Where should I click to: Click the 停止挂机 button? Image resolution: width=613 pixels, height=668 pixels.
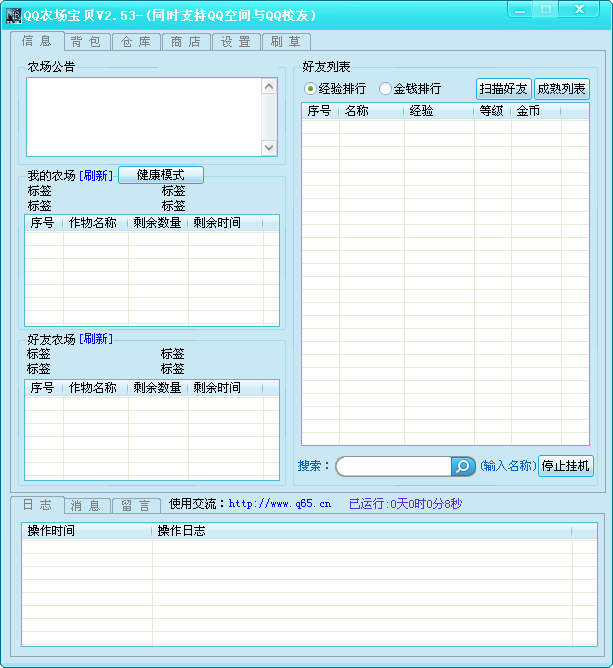point(566,466)
